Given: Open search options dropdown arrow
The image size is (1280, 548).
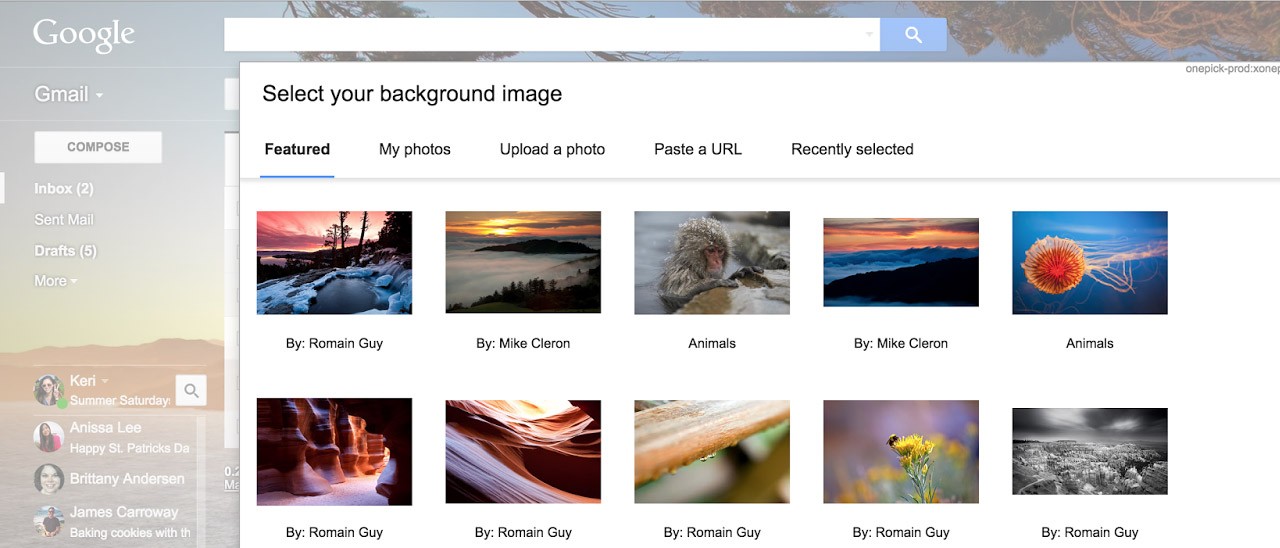Looking at the screenshot, I should 868,35.
